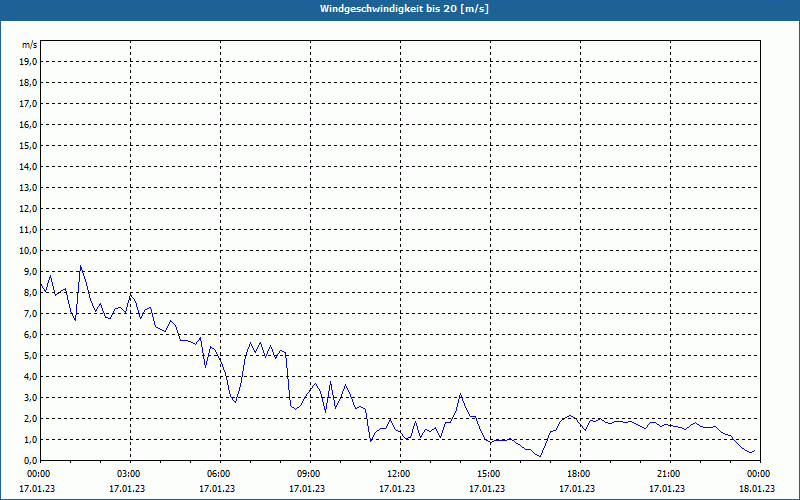800x500 pixels.
Task: Select the y-axis value '11,0'
Action: (28, 230)
